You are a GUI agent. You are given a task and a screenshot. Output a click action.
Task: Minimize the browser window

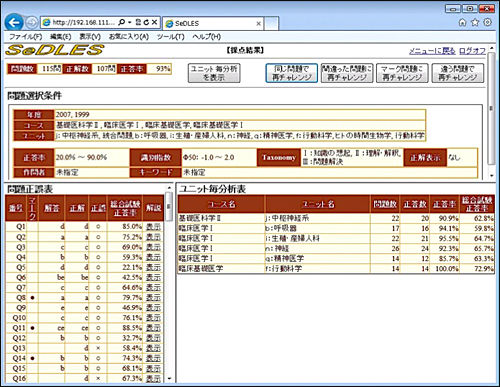coord(453,9)
